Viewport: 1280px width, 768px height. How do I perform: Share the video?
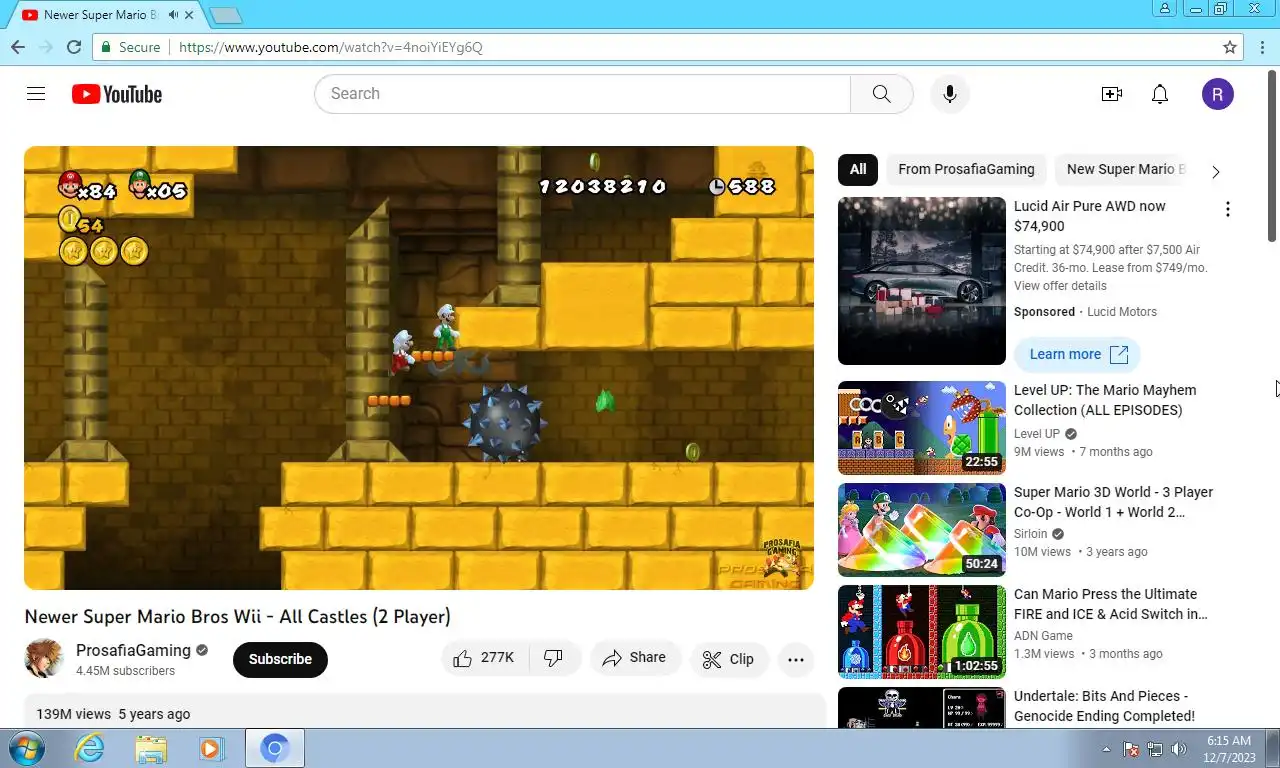(x=634, y=658)
